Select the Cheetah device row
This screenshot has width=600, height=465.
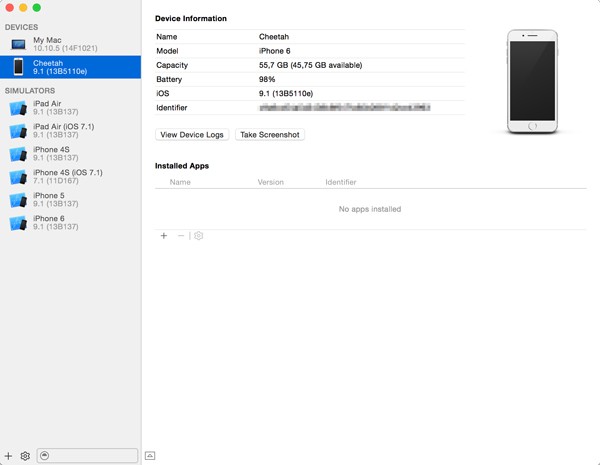70,67
